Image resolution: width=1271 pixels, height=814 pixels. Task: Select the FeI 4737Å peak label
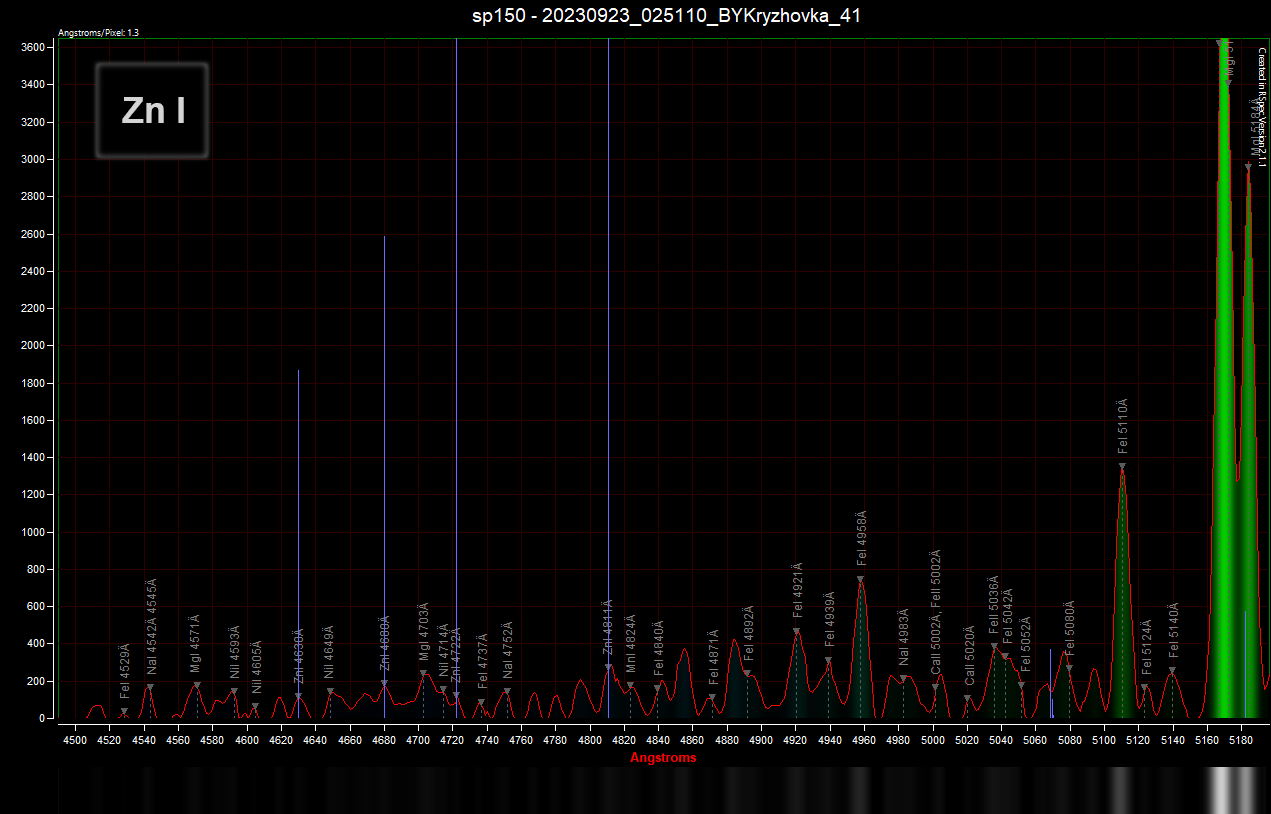[x=482, y=661]
